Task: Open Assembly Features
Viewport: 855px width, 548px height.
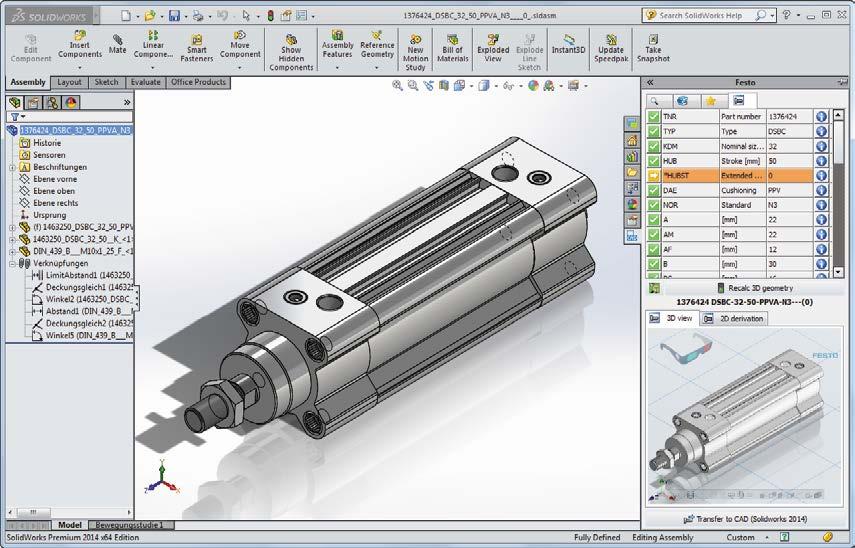Action: 338,44
